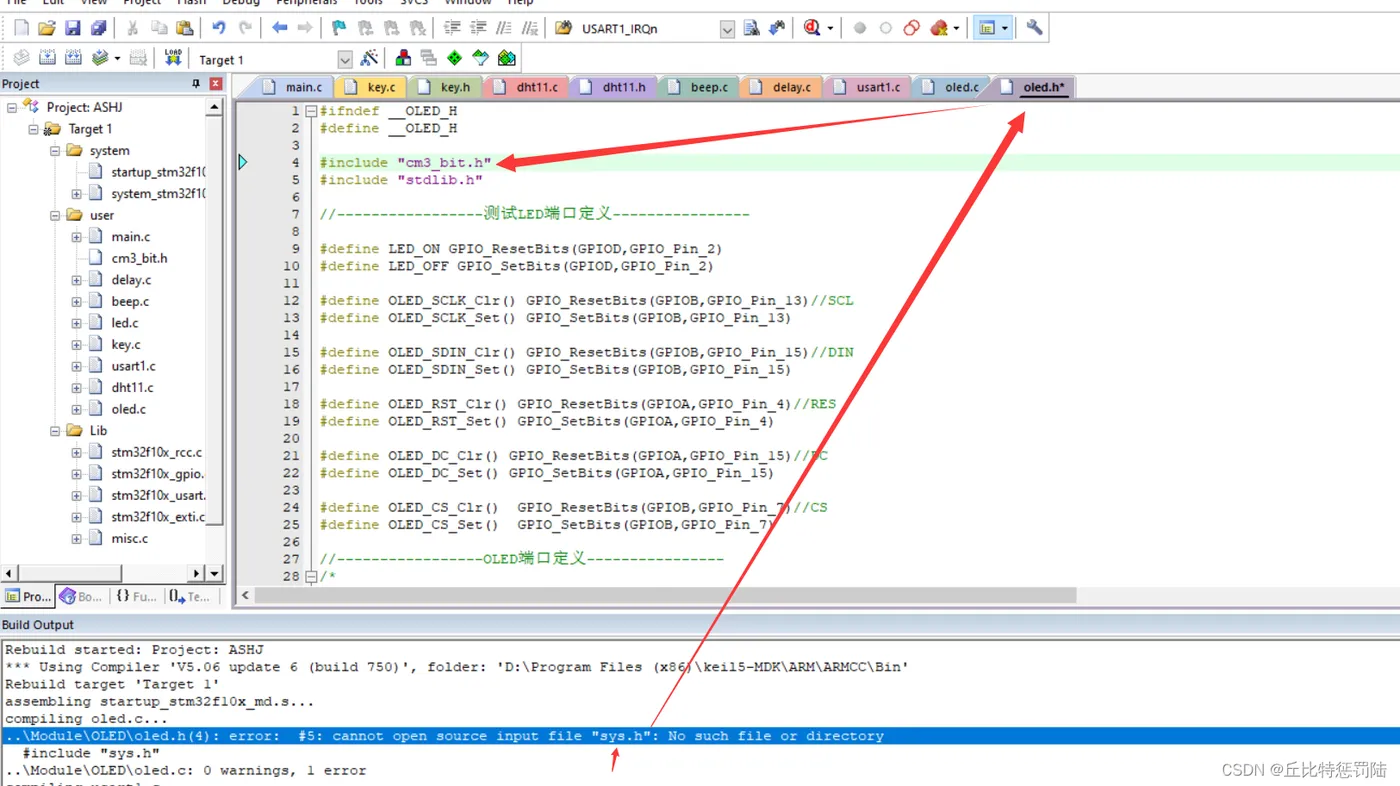1400x786 pixels.
Task: Open Options for Target with the magic wand icon
Action: [x=369, y=59]
